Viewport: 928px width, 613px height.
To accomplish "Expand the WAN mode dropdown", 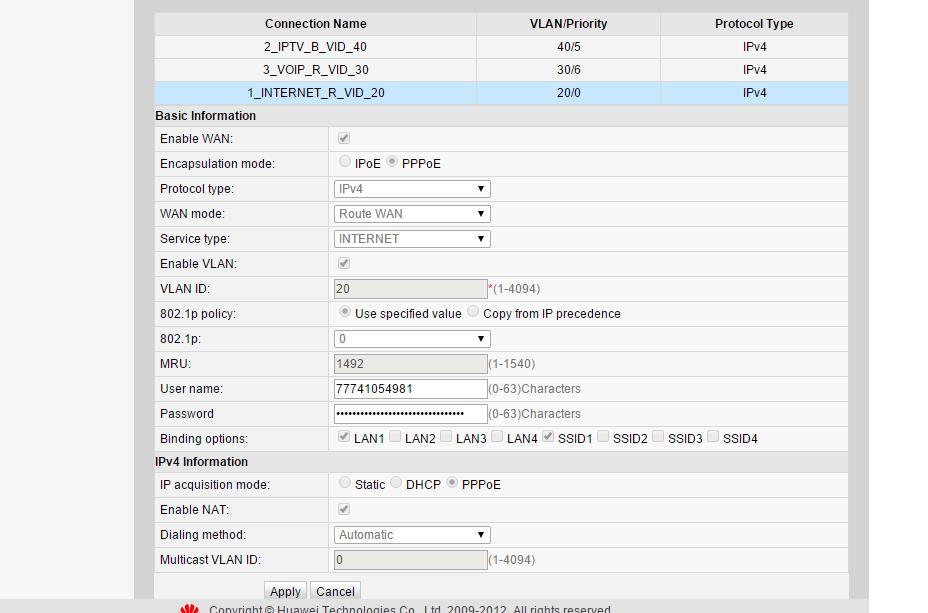I will 411,214.
